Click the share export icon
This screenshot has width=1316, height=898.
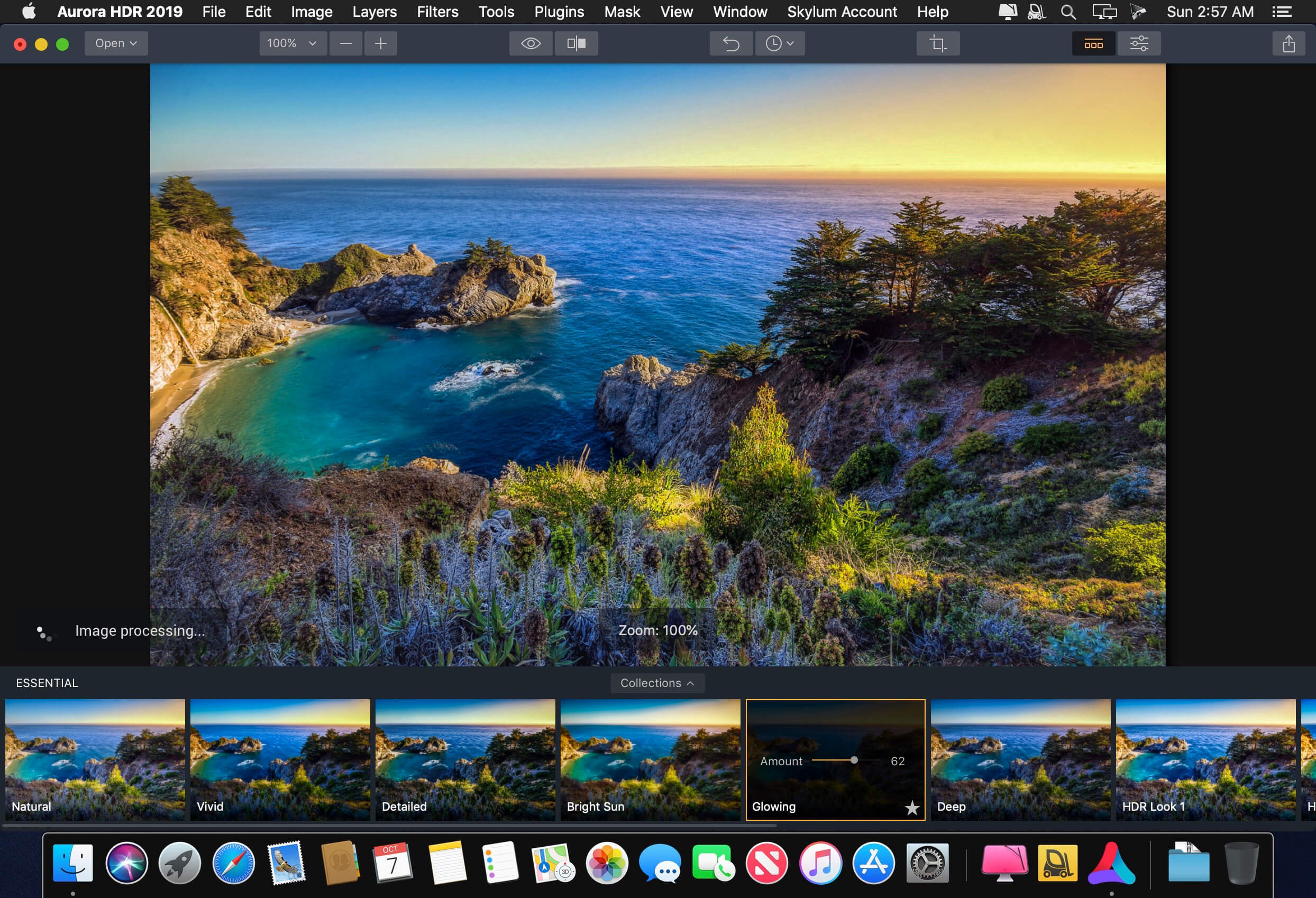1289,43
